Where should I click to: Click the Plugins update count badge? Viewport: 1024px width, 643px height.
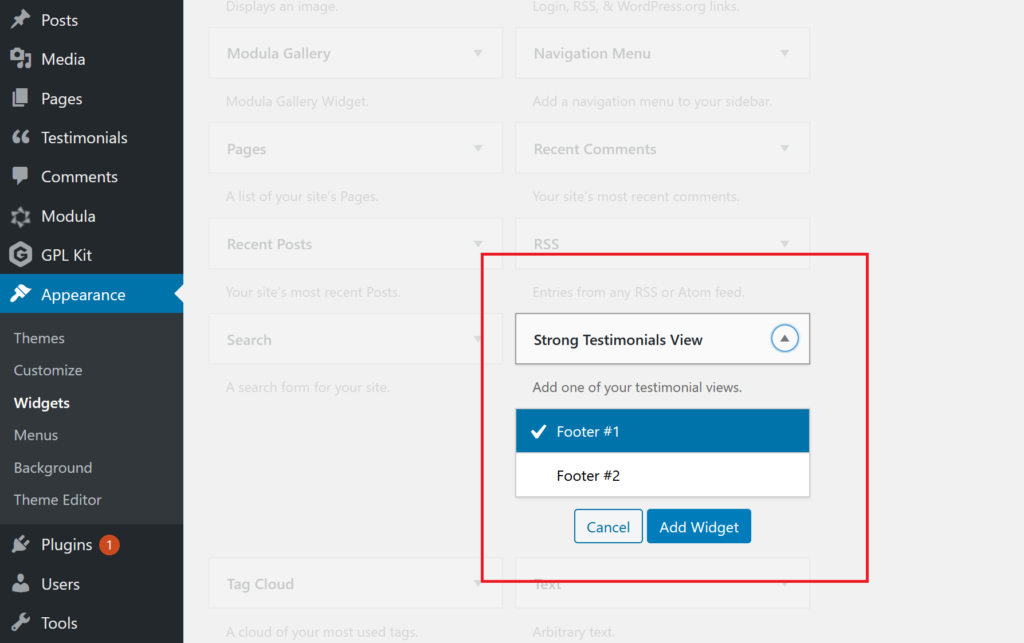(109, 544)
